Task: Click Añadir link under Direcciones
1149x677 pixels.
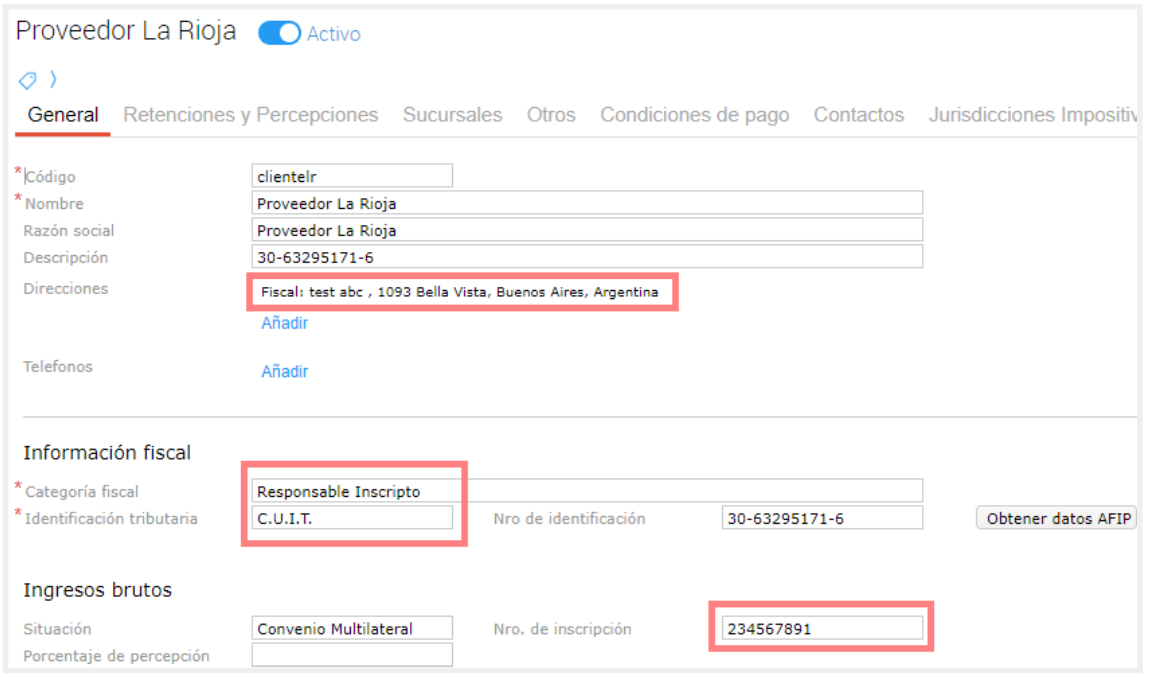Action: (285, 323)
